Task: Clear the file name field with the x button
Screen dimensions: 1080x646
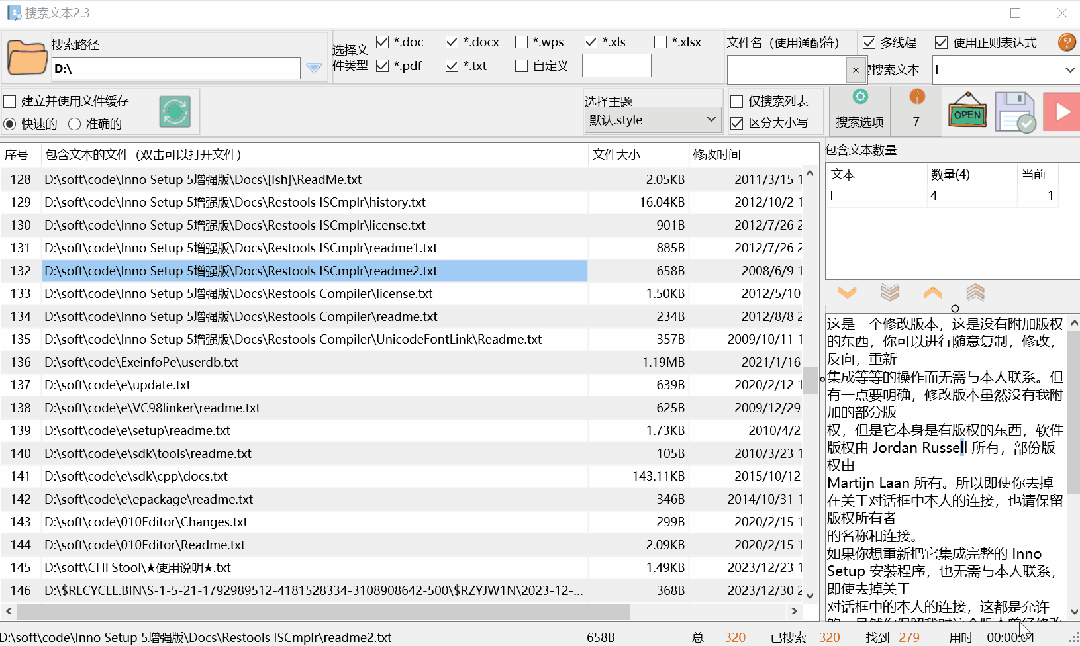Action: coord(855,70)
